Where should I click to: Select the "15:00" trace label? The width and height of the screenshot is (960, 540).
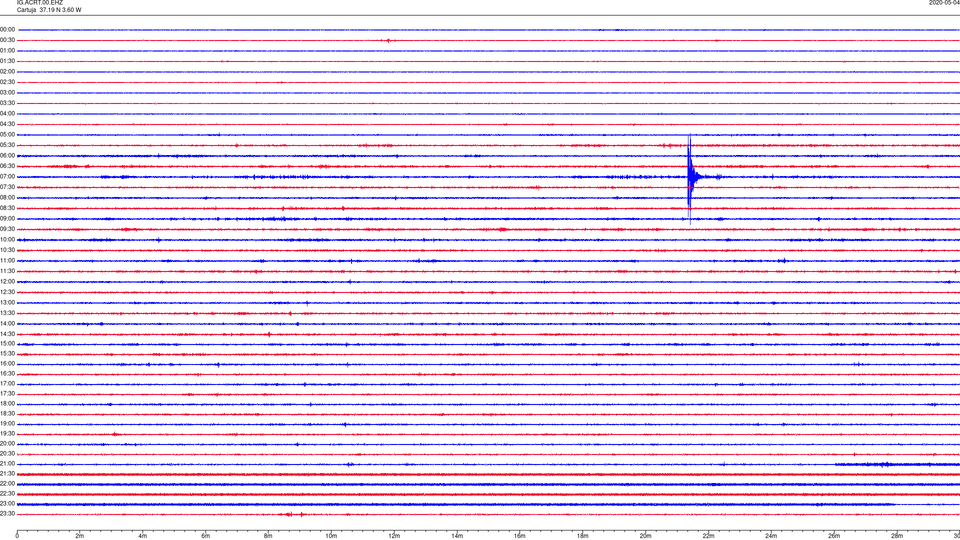tap(7, 343)
